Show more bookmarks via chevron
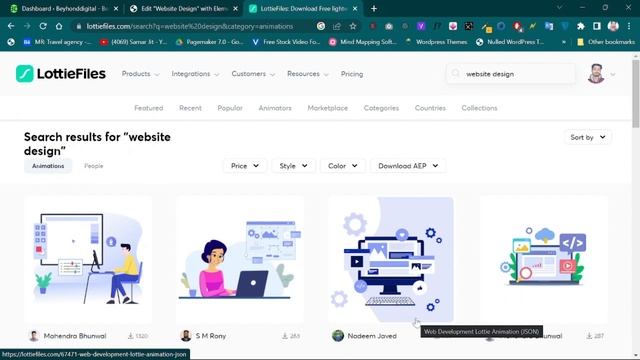 [x=564, y=42]
